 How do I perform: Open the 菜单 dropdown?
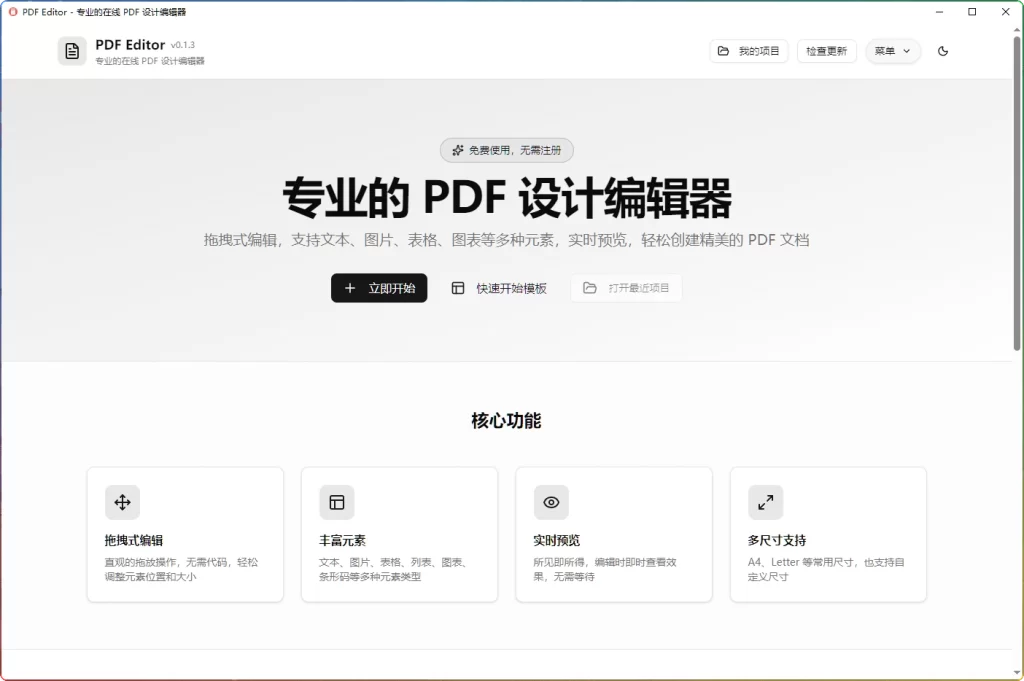[x=892, y=51]
